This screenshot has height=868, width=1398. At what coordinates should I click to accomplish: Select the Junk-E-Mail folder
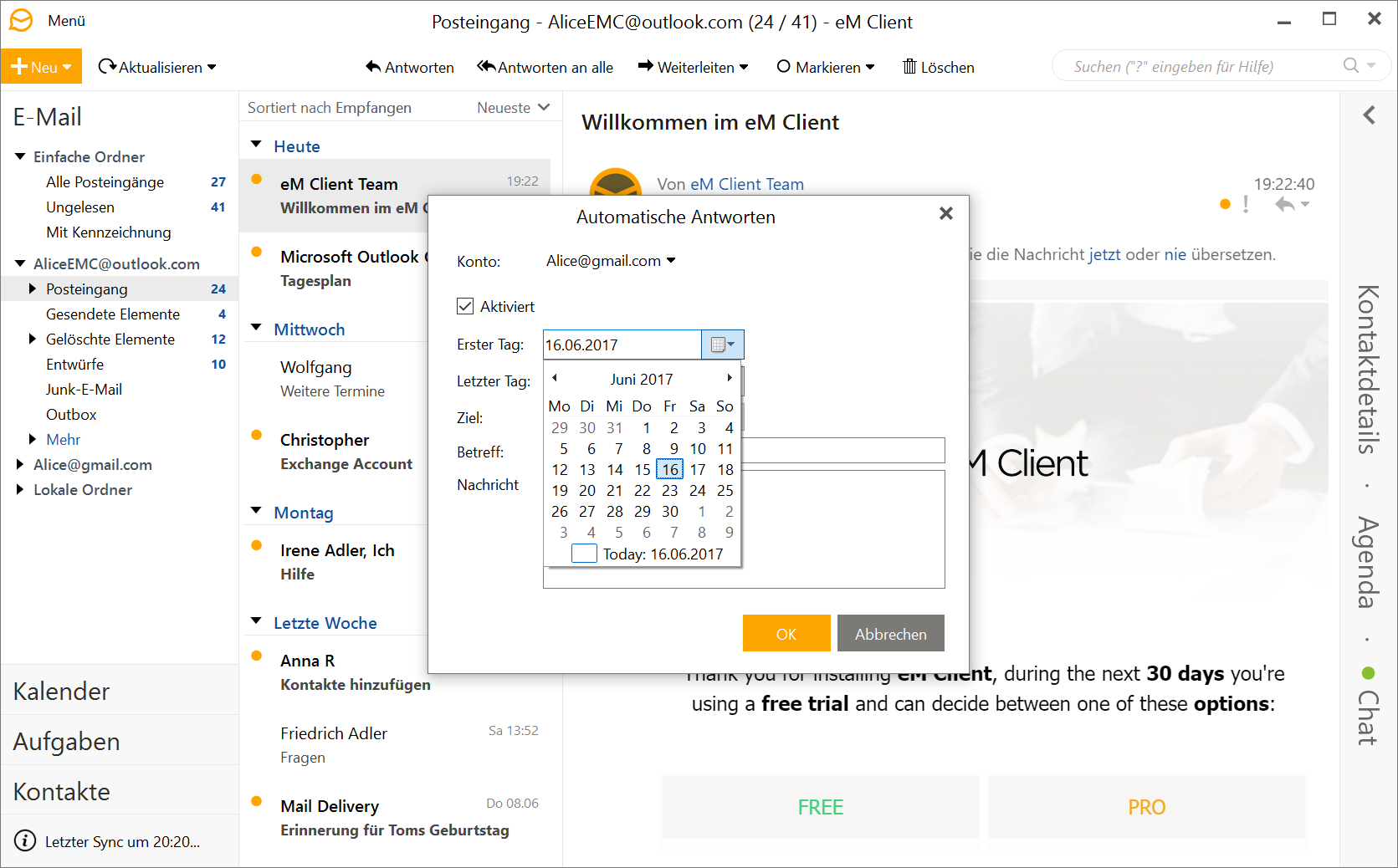(x=84, y=389)
